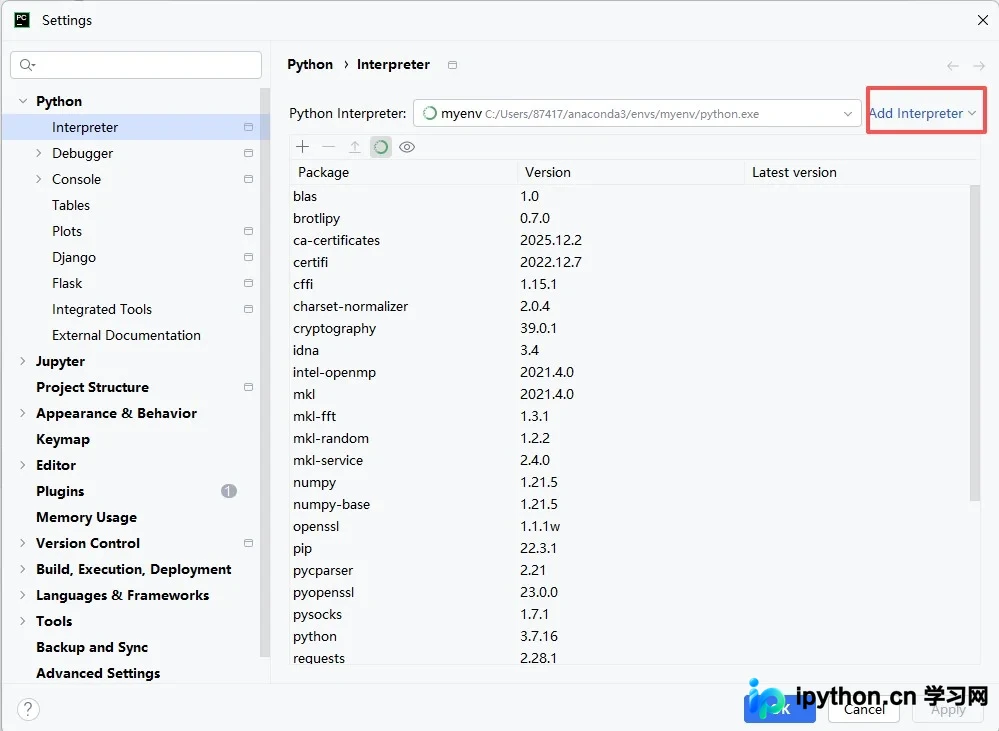Image resolution: width=999 pixels, height=731 pixels.
Task: Open the Tables settings page
Action: coord(71,205)
